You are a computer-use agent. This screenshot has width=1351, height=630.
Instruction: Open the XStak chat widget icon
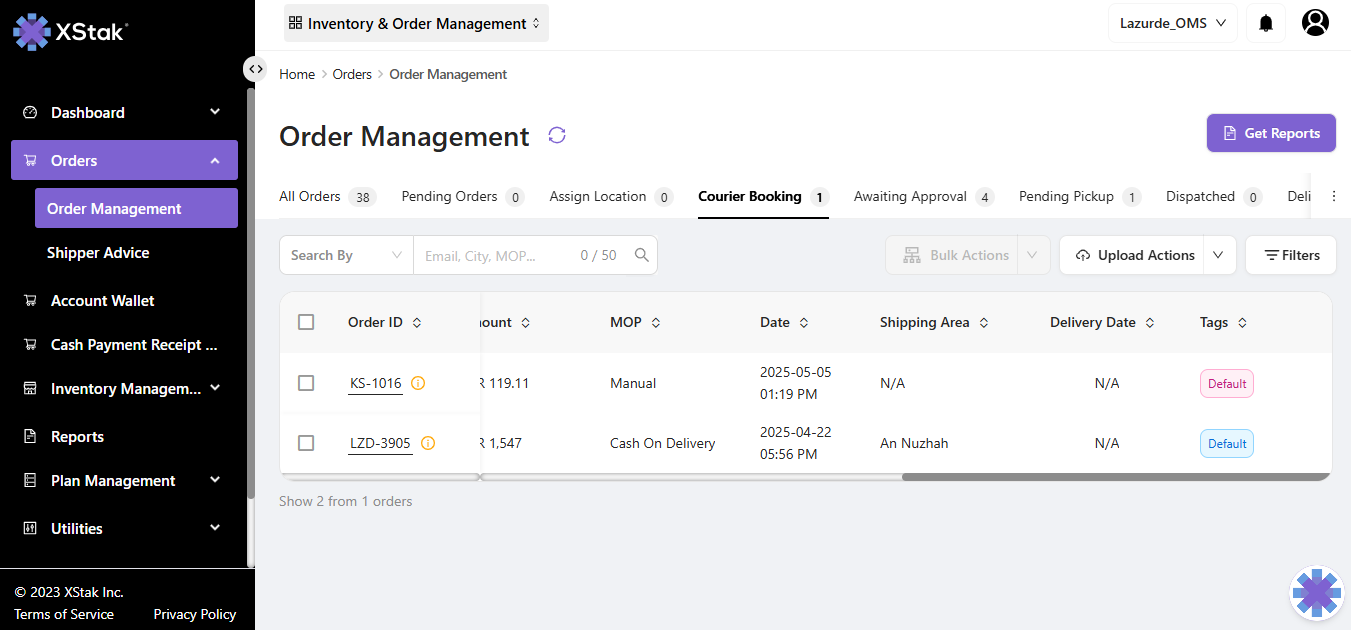[1316, 594]
